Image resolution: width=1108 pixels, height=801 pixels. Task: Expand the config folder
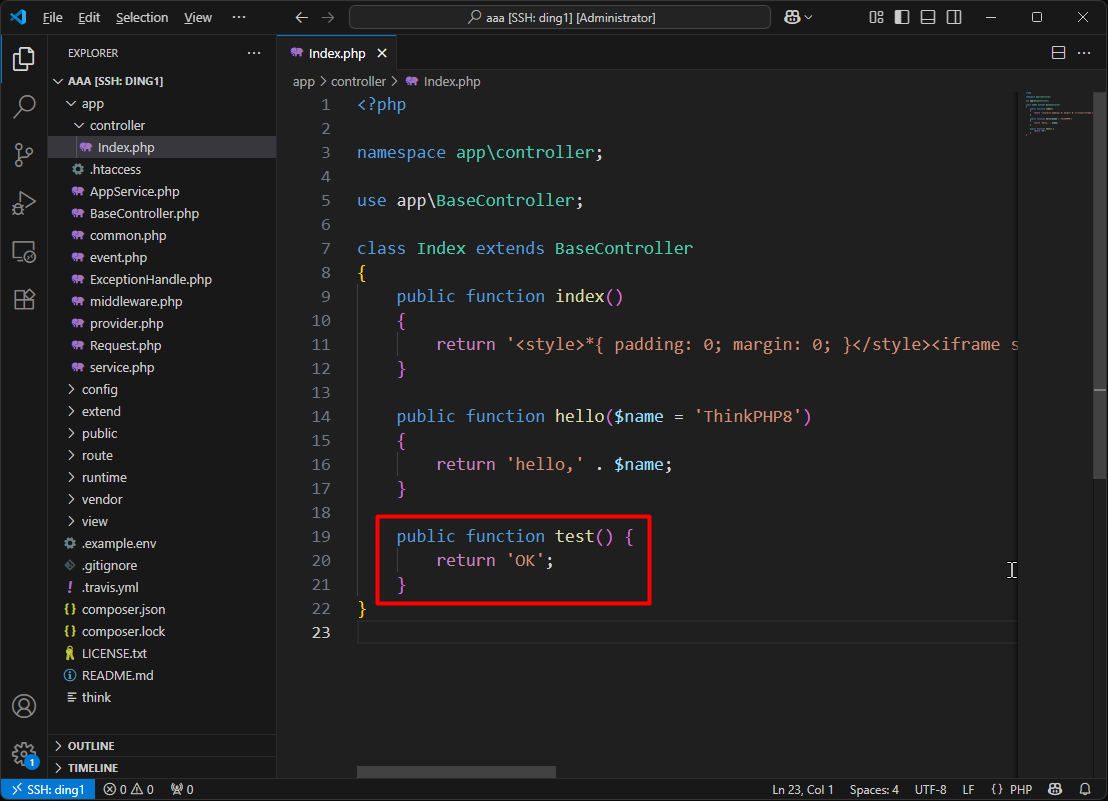click(163, 390)
